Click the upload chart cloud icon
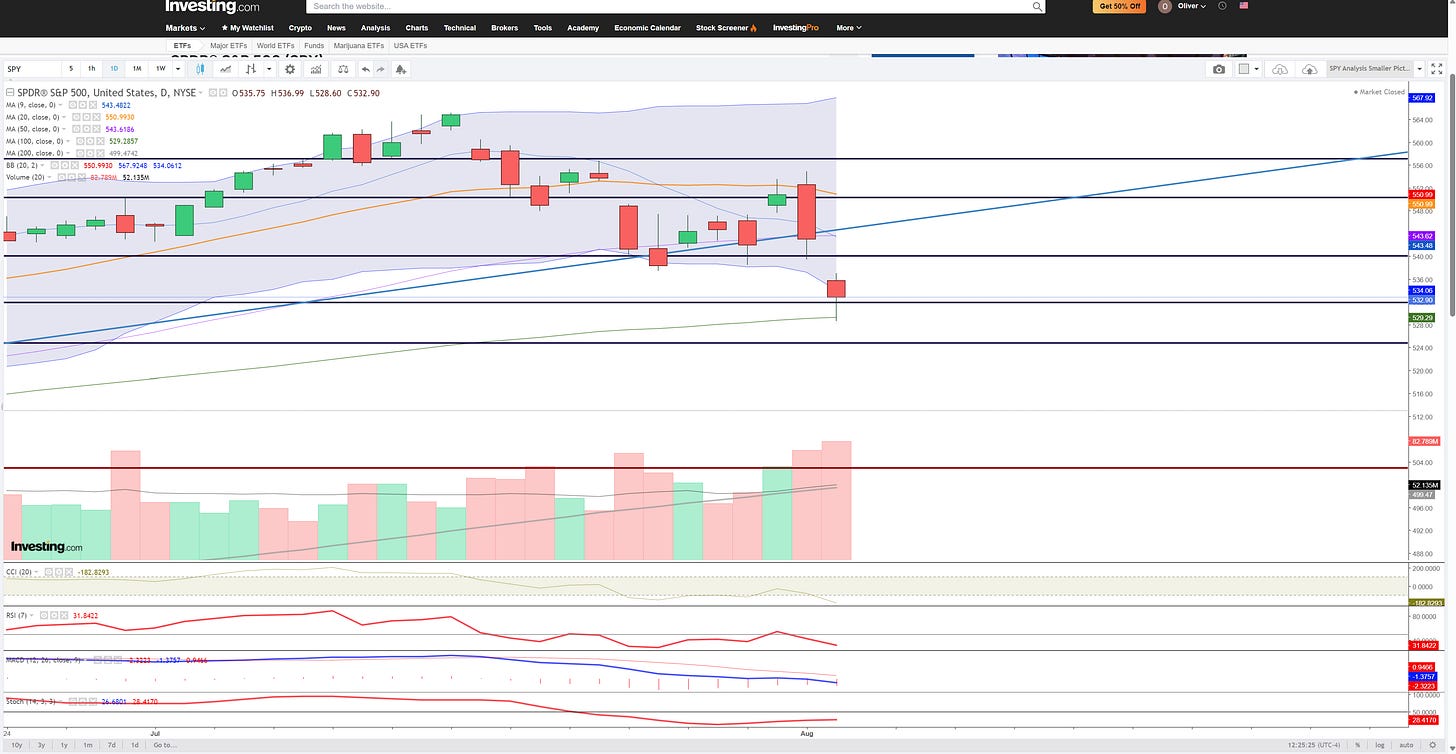The height and width of the screenshot is (754, 1456). 1310,69
